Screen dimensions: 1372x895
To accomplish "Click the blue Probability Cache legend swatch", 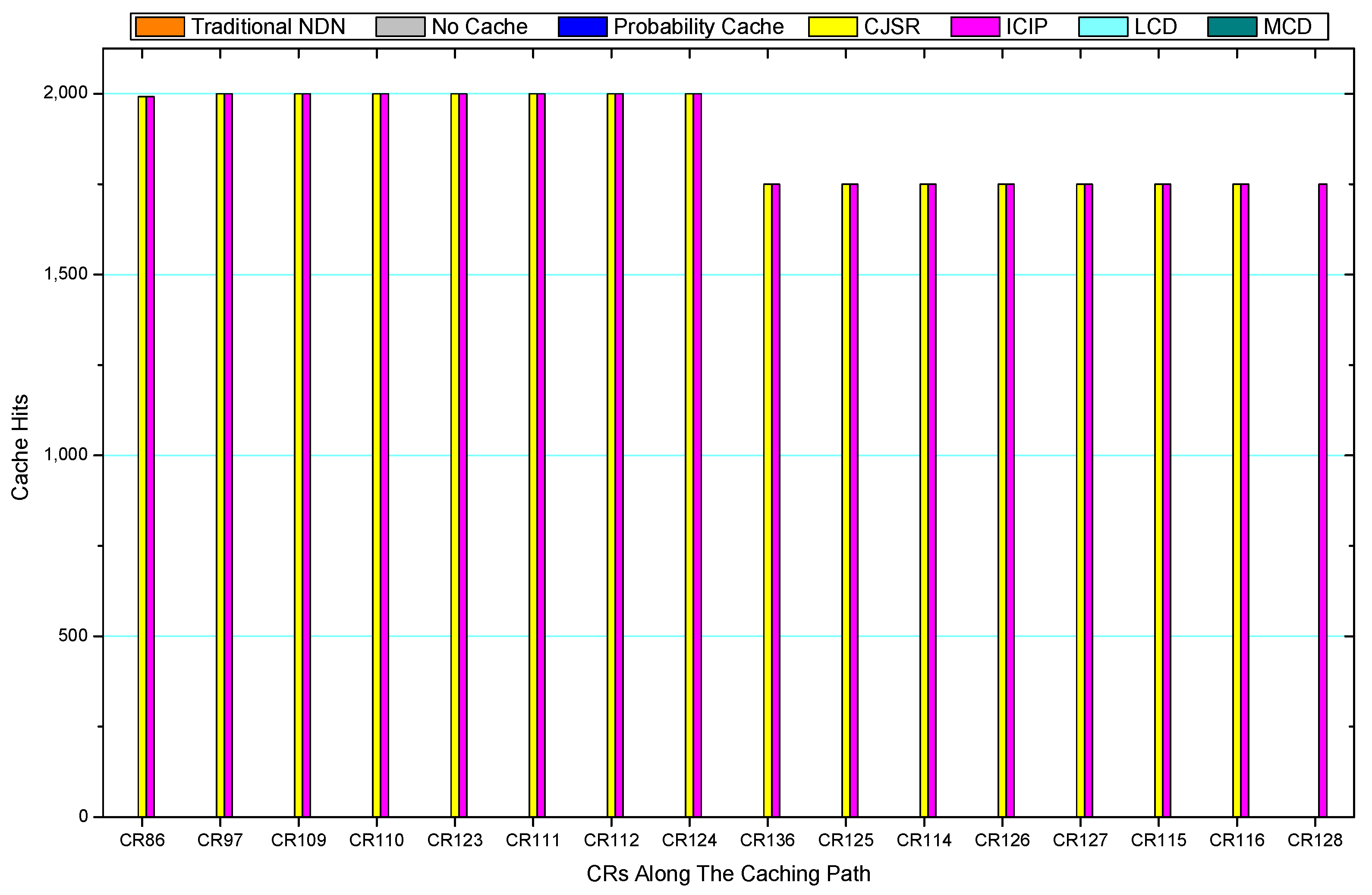I will tap(583, 26).
